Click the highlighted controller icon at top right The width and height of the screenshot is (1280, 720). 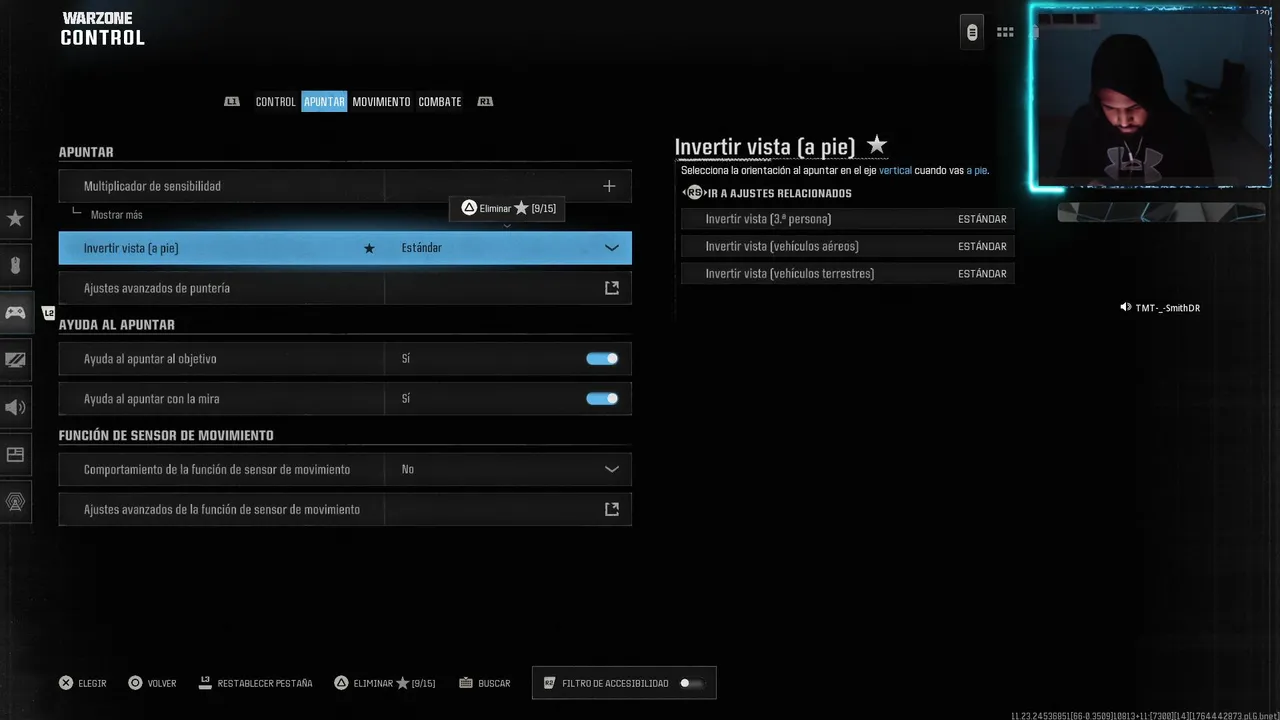[972, 32]
